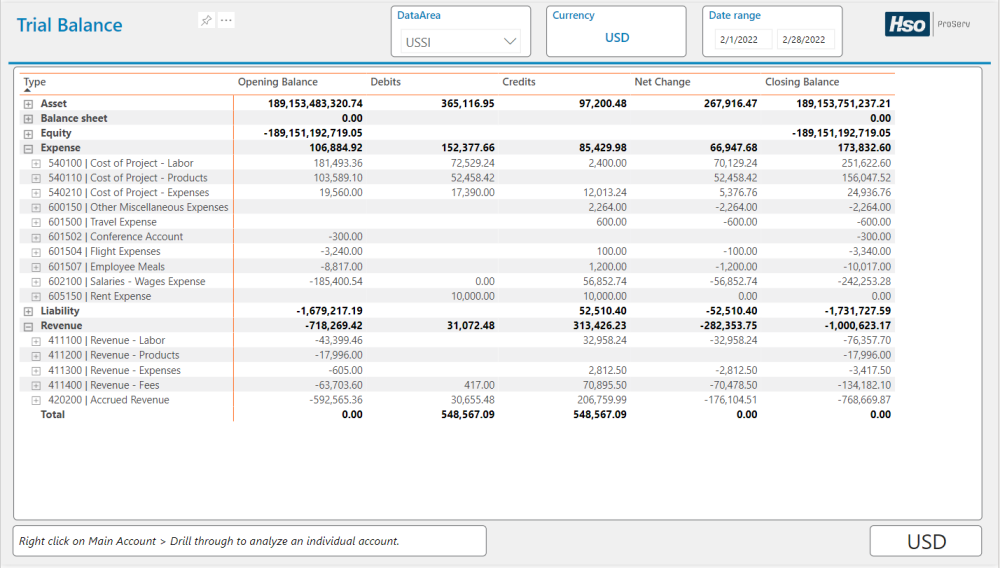Click the start date field 2/1/2022
The image size is (1000, 568).
[742, 41]
